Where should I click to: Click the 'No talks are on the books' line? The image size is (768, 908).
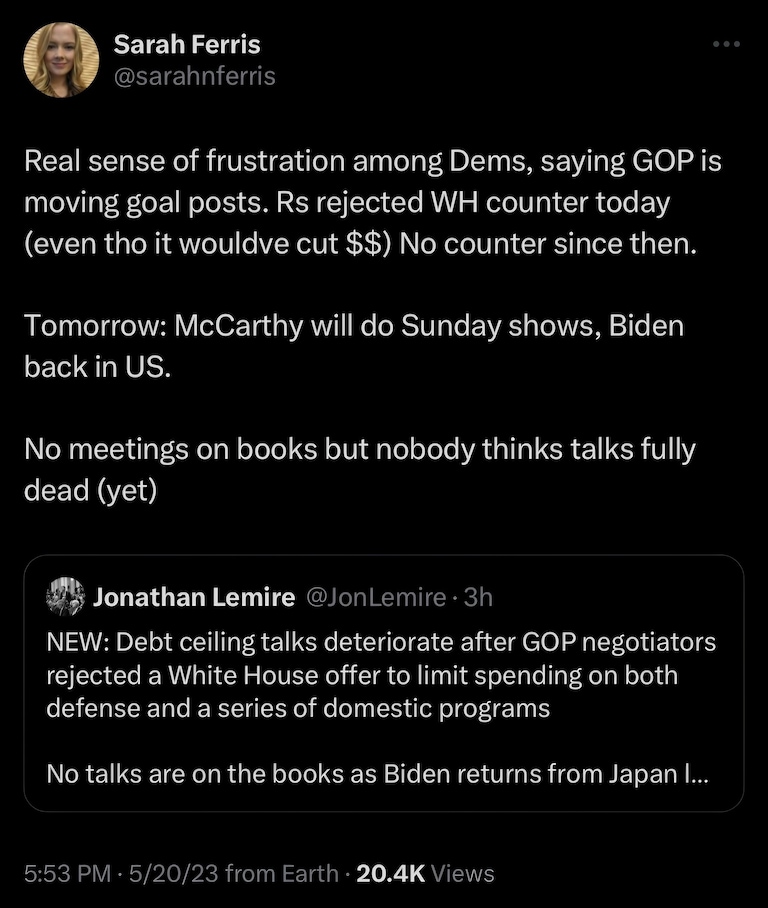(x=380, y=773)
